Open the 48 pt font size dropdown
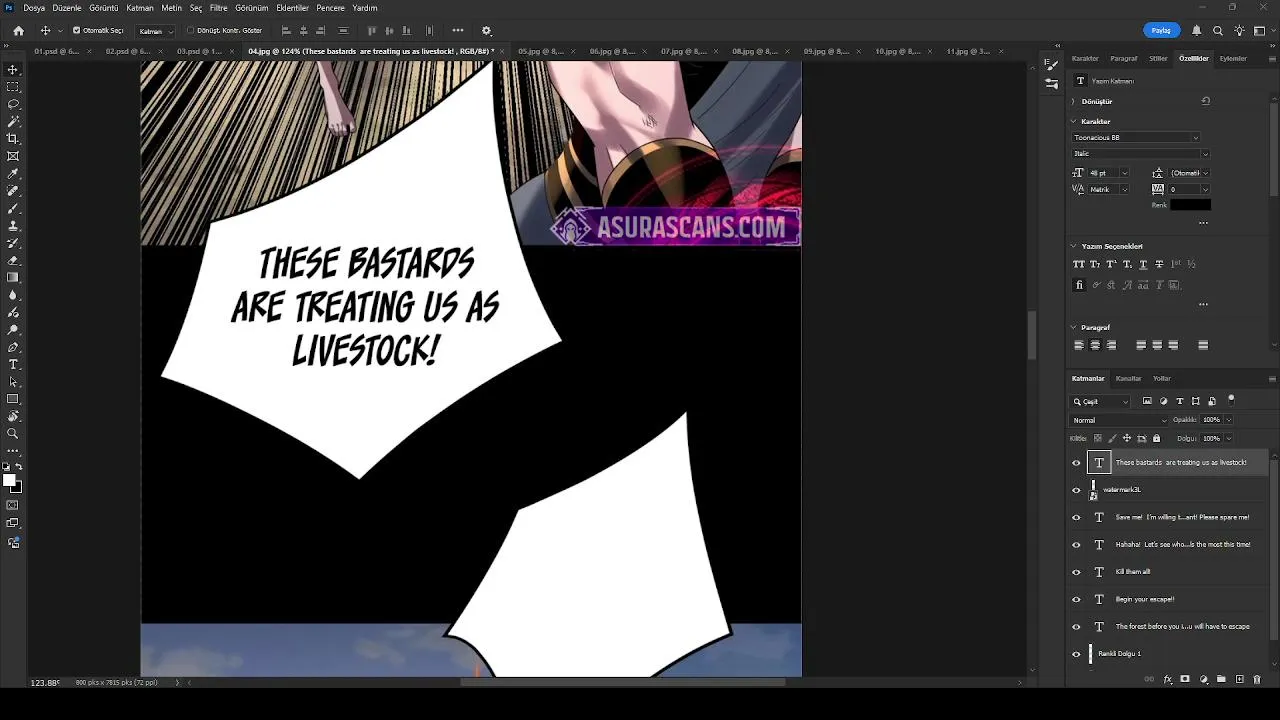Screen dimensions: 1280x720 pyautogui.click(x=1124, y=173)
